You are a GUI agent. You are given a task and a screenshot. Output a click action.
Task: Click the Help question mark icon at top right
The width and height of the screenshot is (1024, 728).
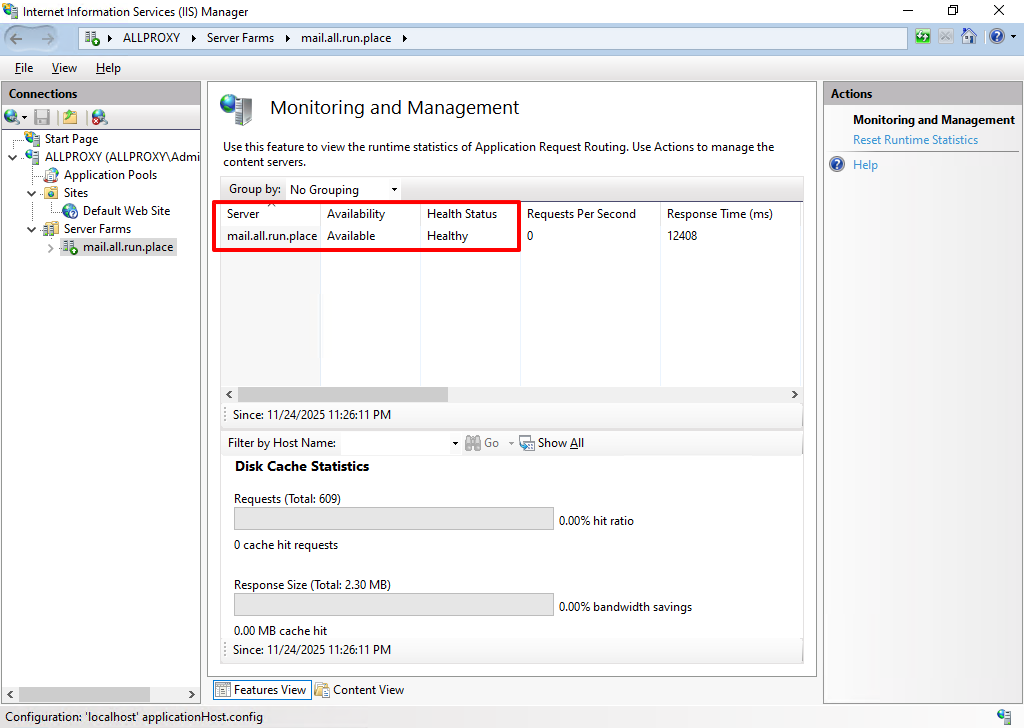click(997, 37)
